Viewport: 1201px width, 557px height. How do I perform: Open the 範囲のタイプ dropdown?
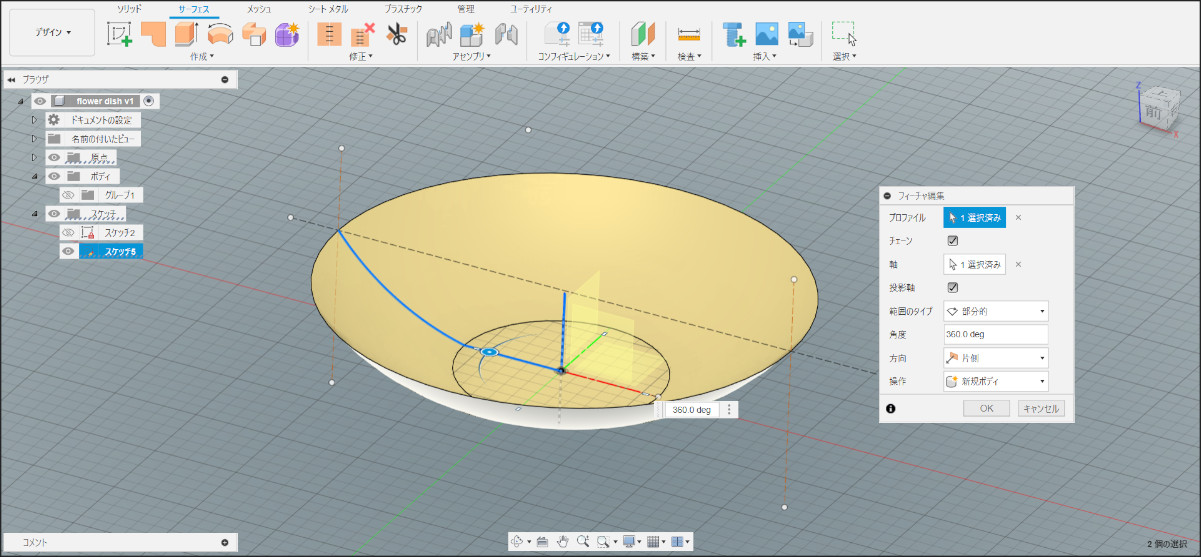pos(995,312)
